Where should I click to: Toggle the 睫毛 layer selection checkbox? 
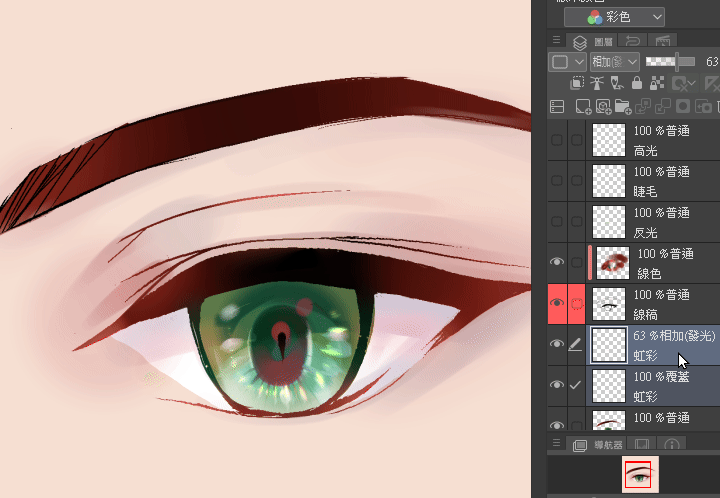[x=576, y=181]
